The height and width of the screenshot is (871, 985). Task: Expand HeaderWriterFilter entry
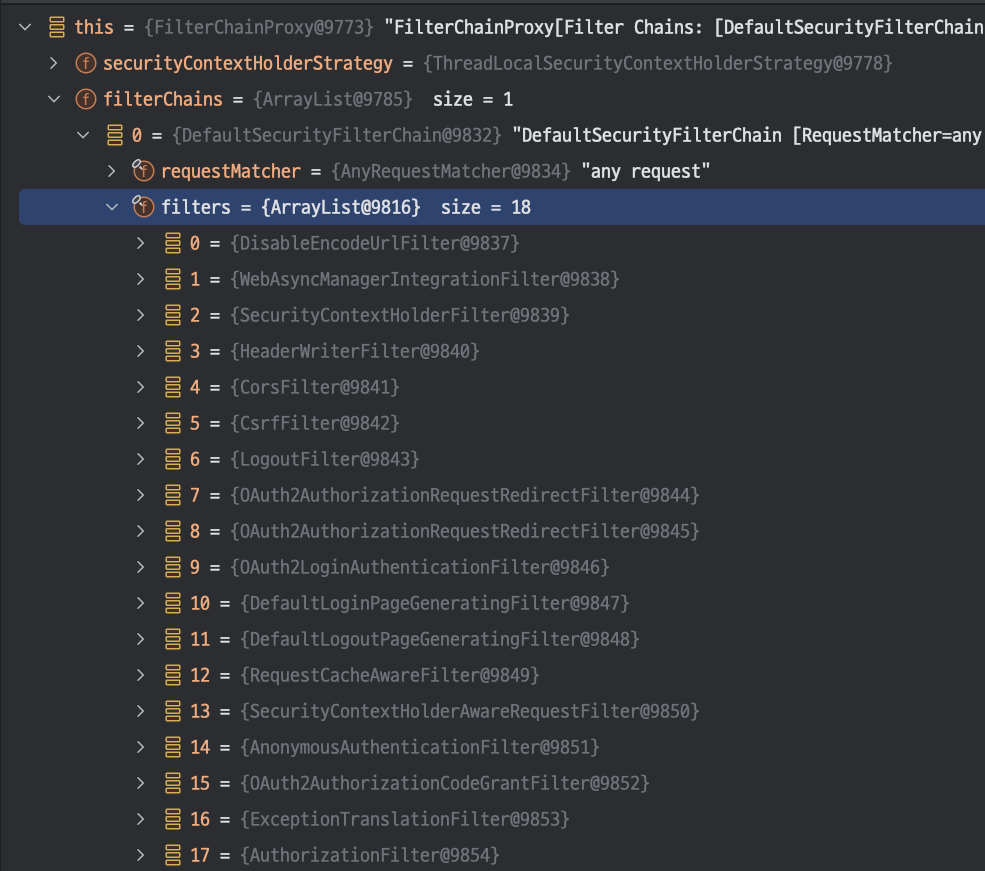click(x=141, y=351)
